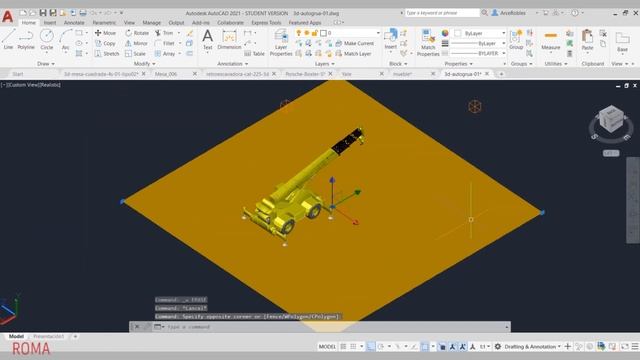Click the in-viewport Custom View label

point(22,85)
